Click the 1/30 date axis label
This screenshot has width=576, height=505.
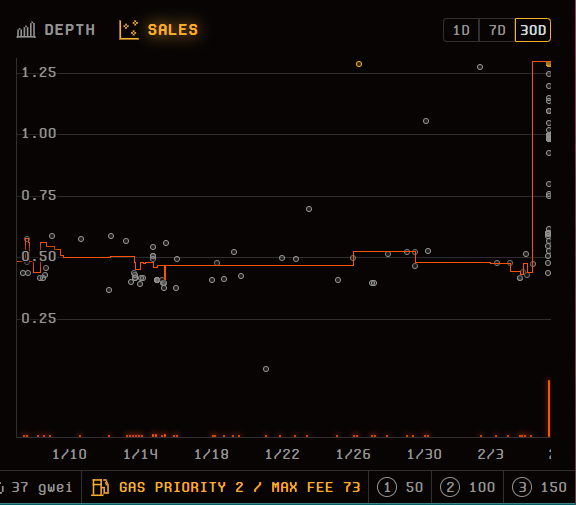pyautogui.click(x=424, y=454)
